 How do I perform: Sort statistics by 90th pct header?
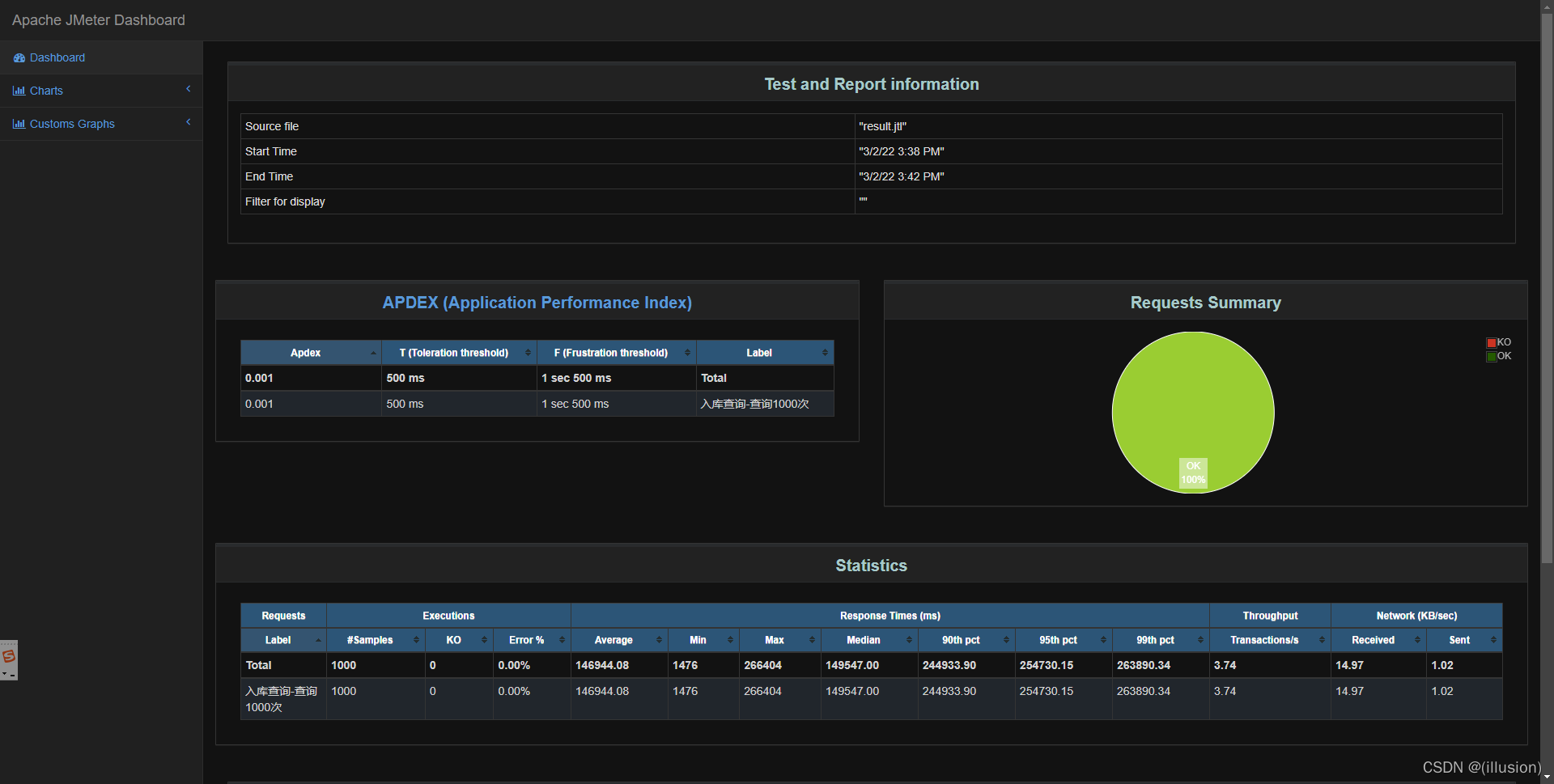(x=961, y=641)
